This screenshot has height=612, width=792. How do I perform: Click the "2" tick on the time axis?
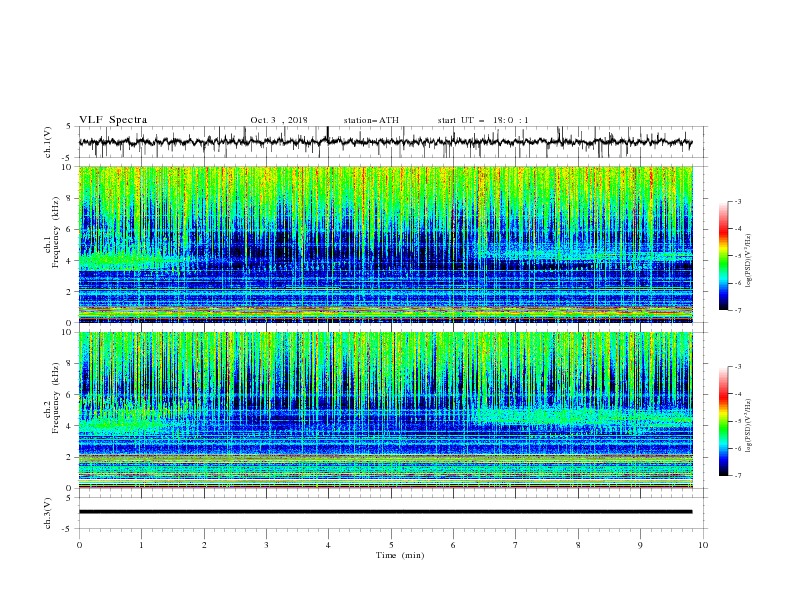204,545
